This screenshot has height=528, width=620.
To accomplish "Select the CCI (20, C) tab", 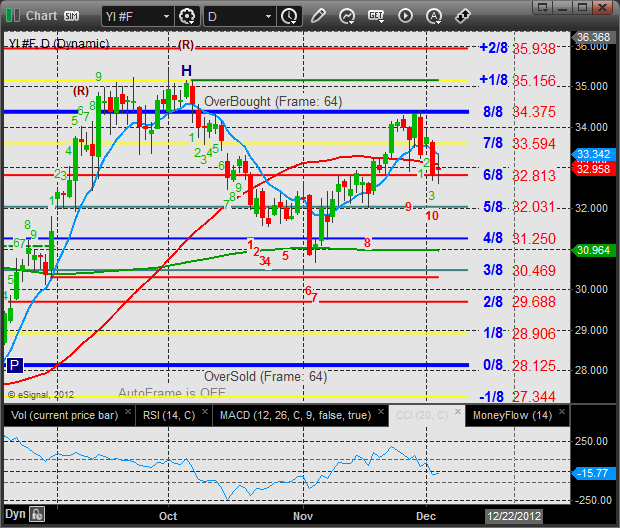I will tap(422, 415).
